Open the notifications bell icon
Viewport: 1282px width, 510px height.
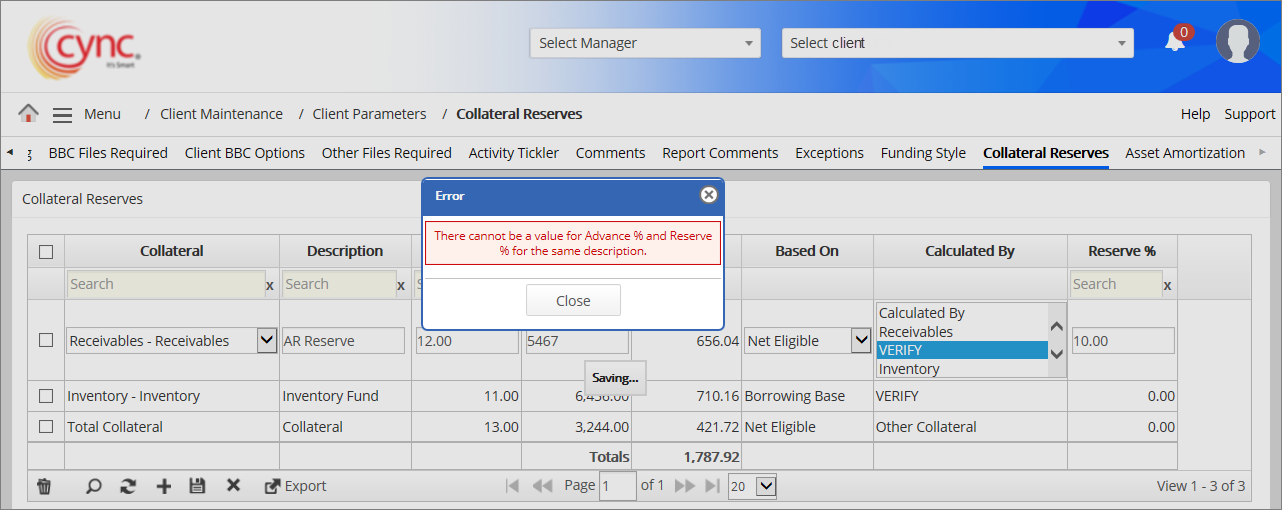coord(1175,43)
